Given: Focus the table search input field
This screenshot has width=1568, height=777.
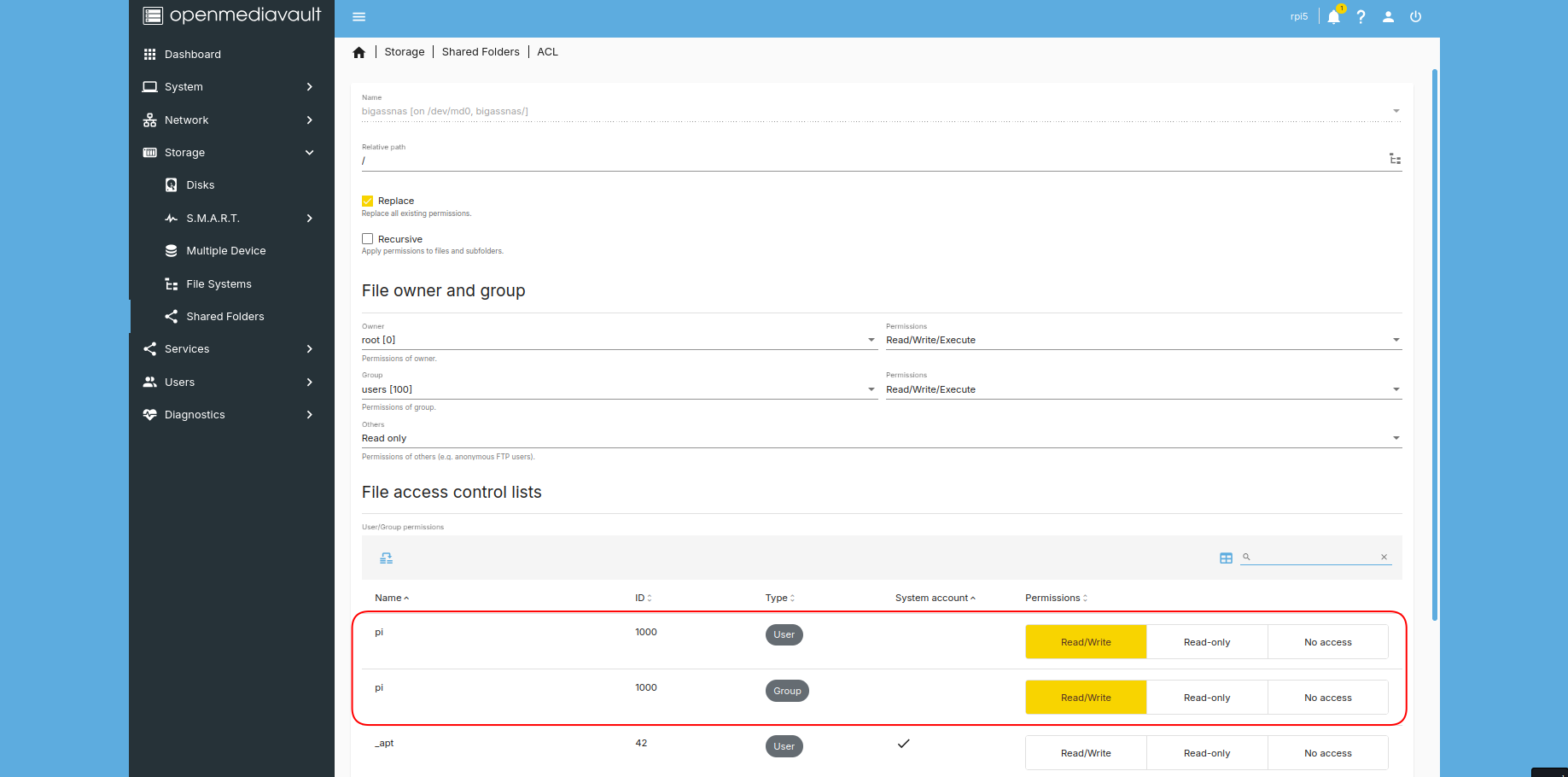Looking at the screenshot, I should pos(1315,557).
